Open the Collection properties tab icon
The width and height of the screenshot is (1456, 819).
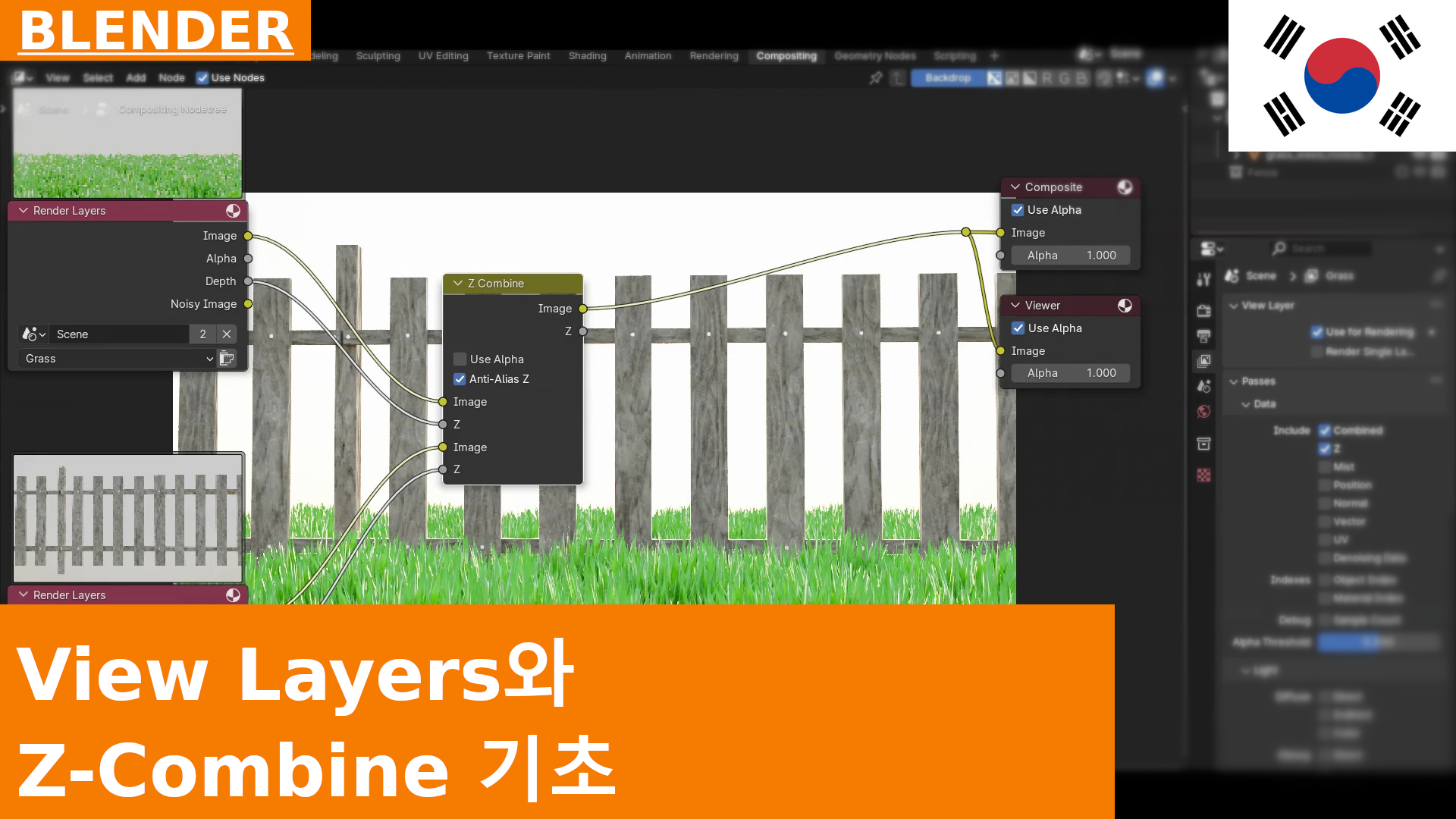click(x=1203, y=444)
